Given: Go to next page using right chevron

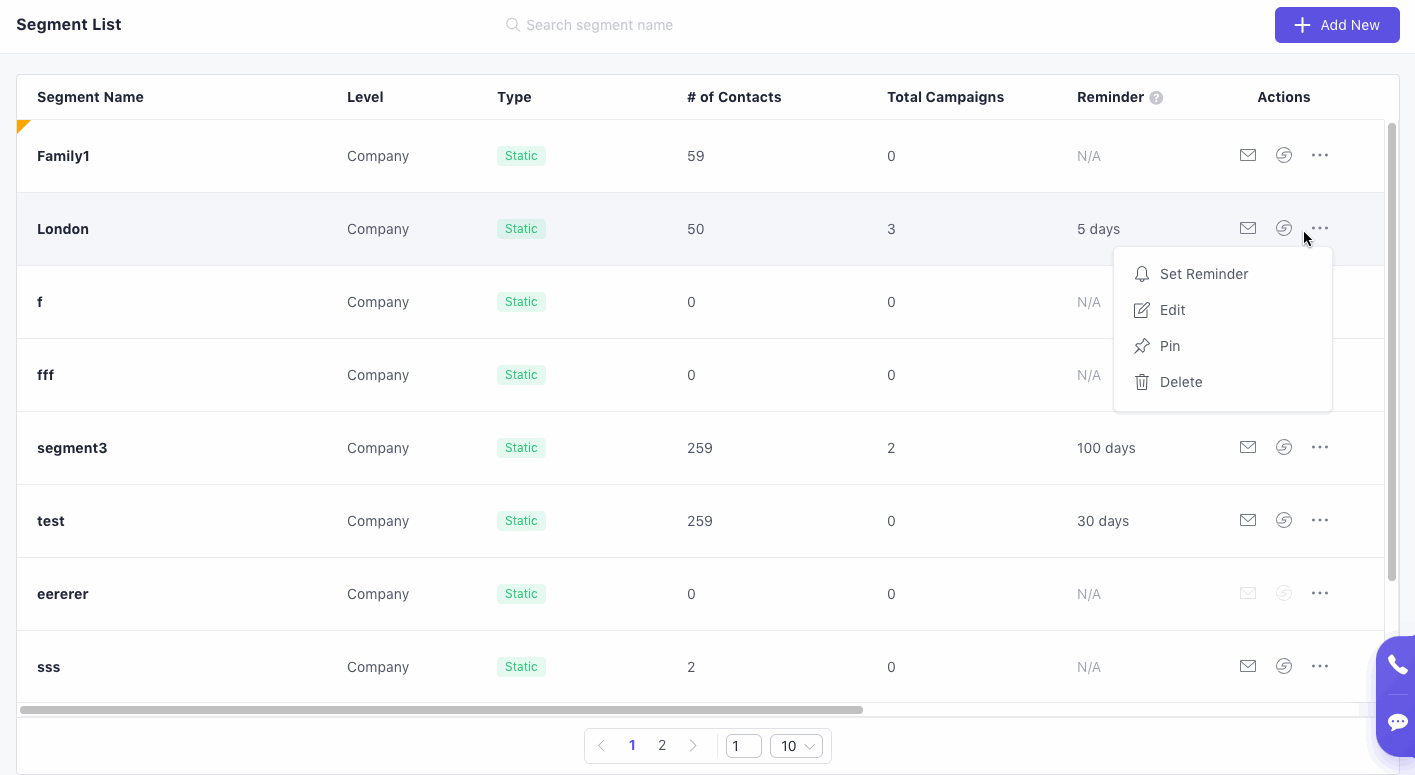Looking at the screenshot, I should [693, 746].
